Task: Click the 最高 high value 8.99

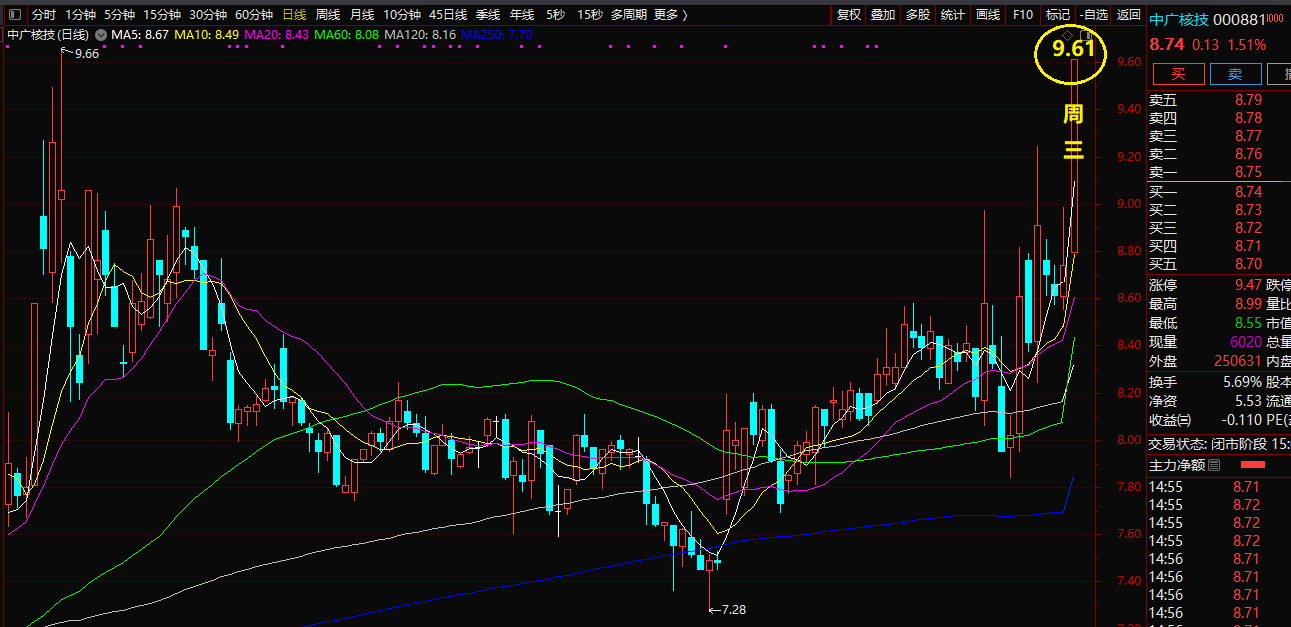Action: (x=1248, y=304)
